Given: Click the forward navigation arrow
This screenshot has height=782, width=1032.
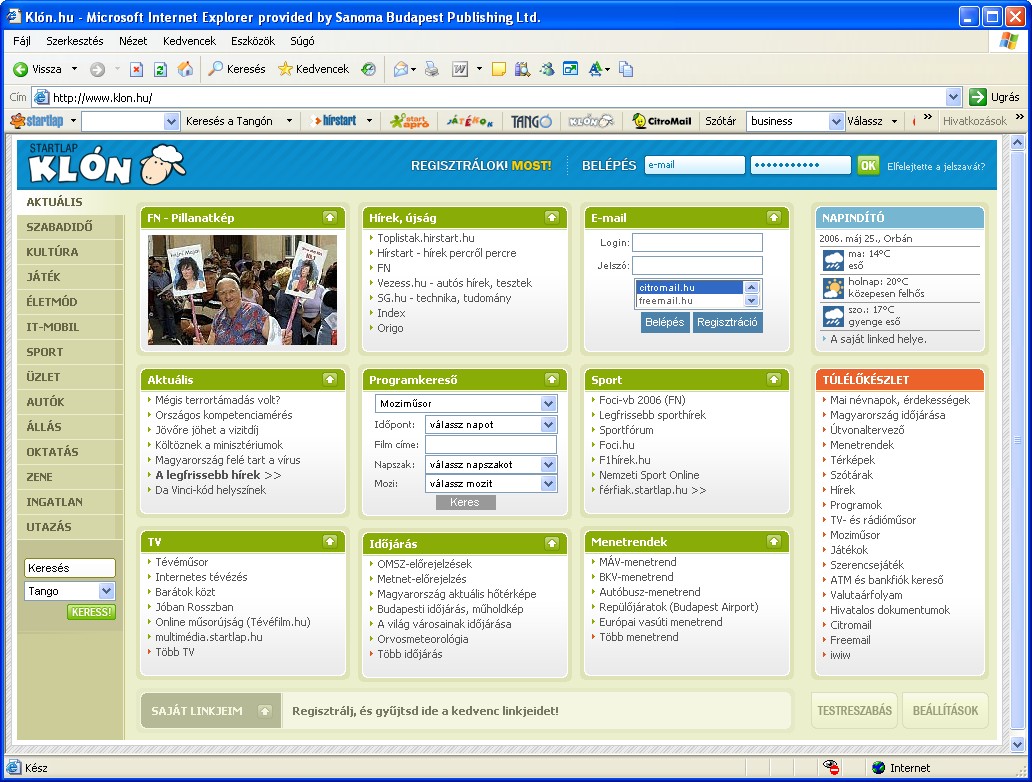Looking at the screenshot, I should coord(97,69).
